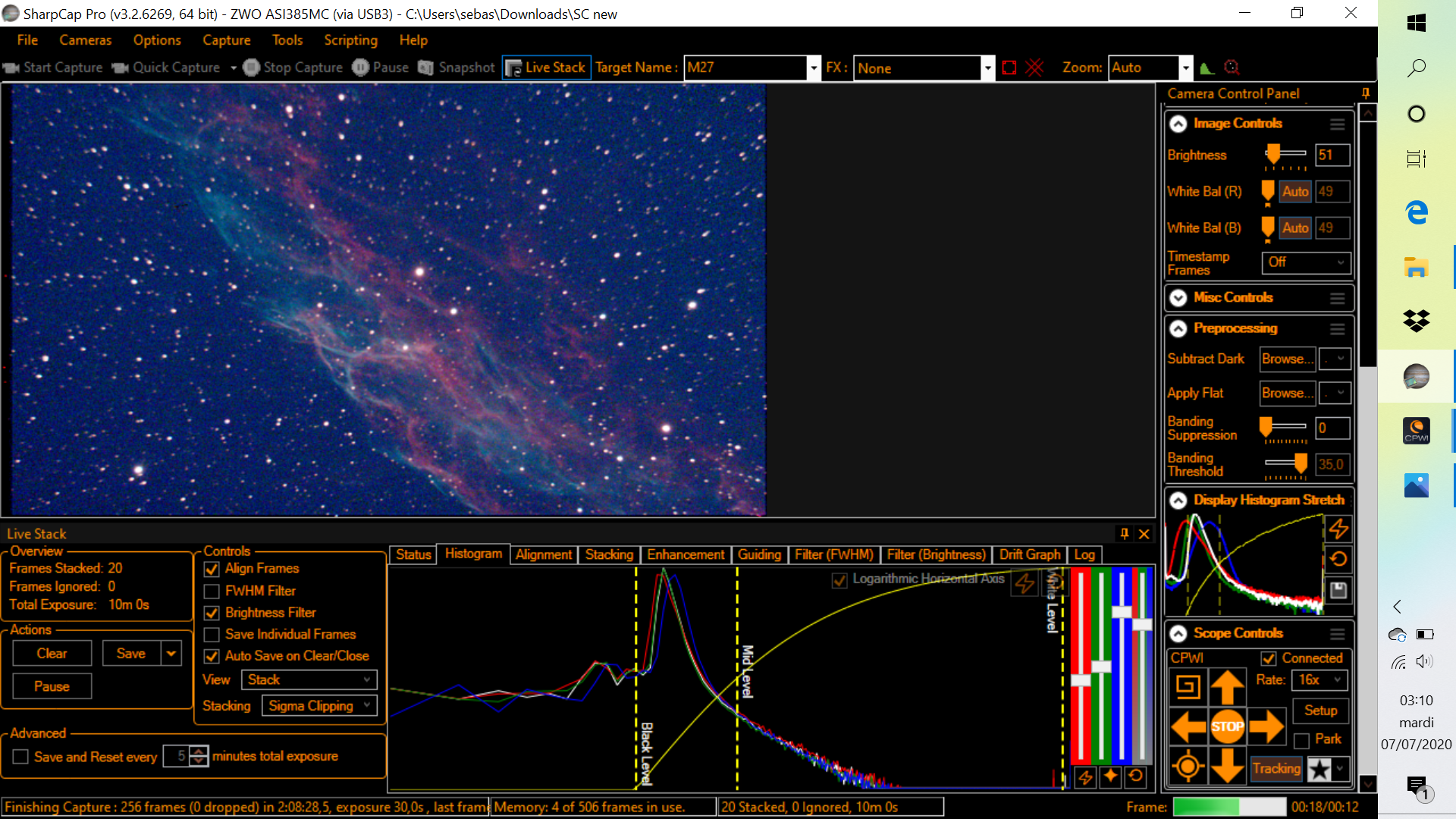Viewport: 1456px width, 819px height.
Task: Open the Rate 16x dropdown
Action: coord(1320,680)
